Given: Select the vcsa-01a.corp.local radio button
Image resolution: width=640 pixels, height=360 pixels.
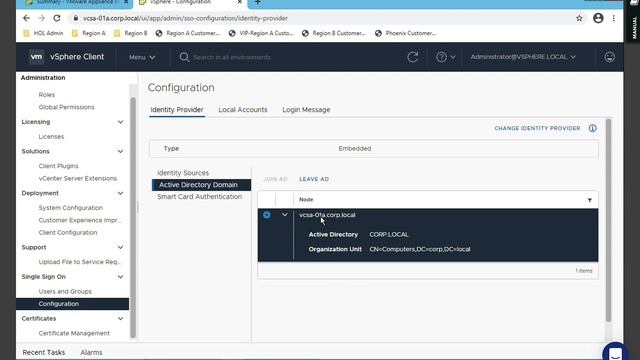Looking at the screenshot, I should pyautogui.click(x=267, y=215).
